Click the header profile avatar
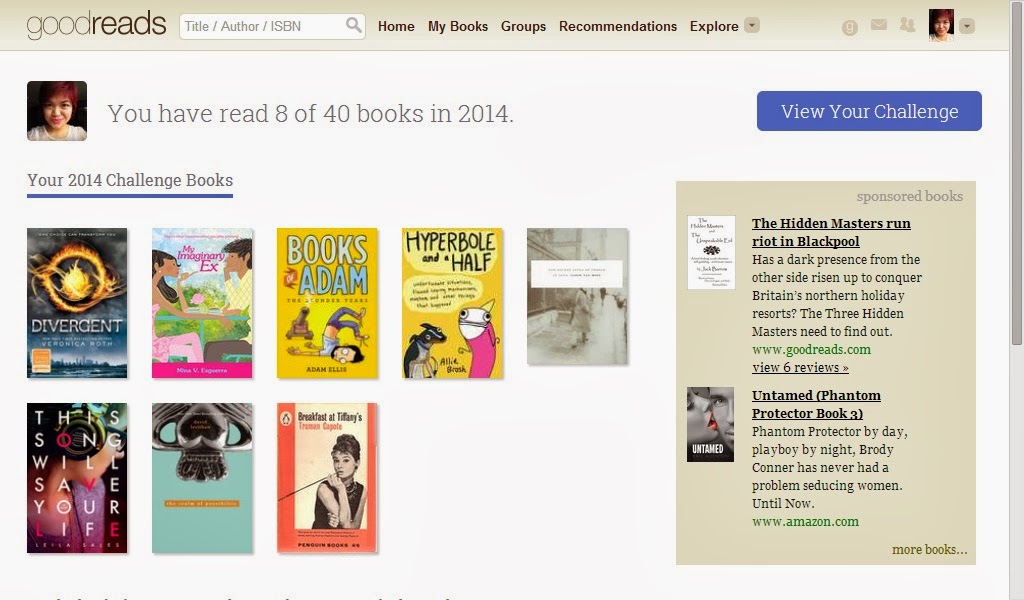This screenshot has width=1024, height=600. [941, 25]
